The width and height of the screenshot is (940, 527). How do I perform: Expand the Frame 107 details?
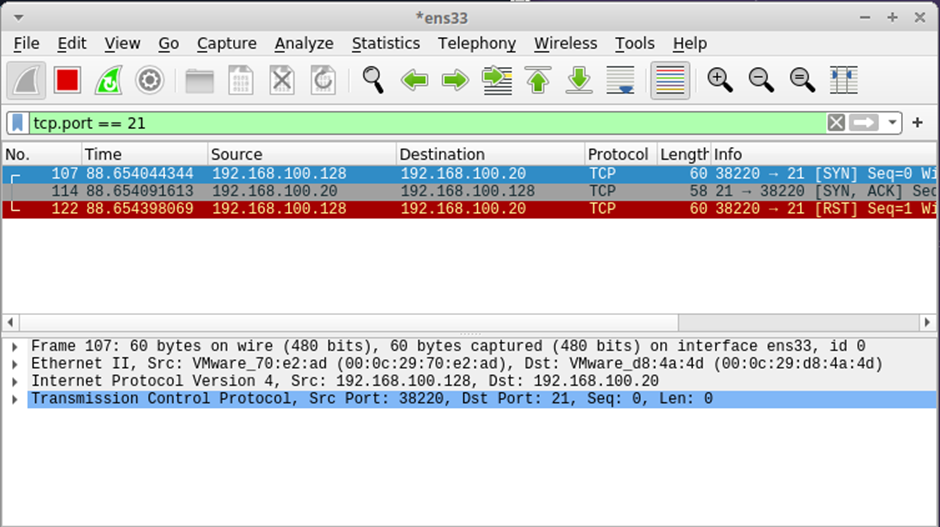[x=15, y=347]
